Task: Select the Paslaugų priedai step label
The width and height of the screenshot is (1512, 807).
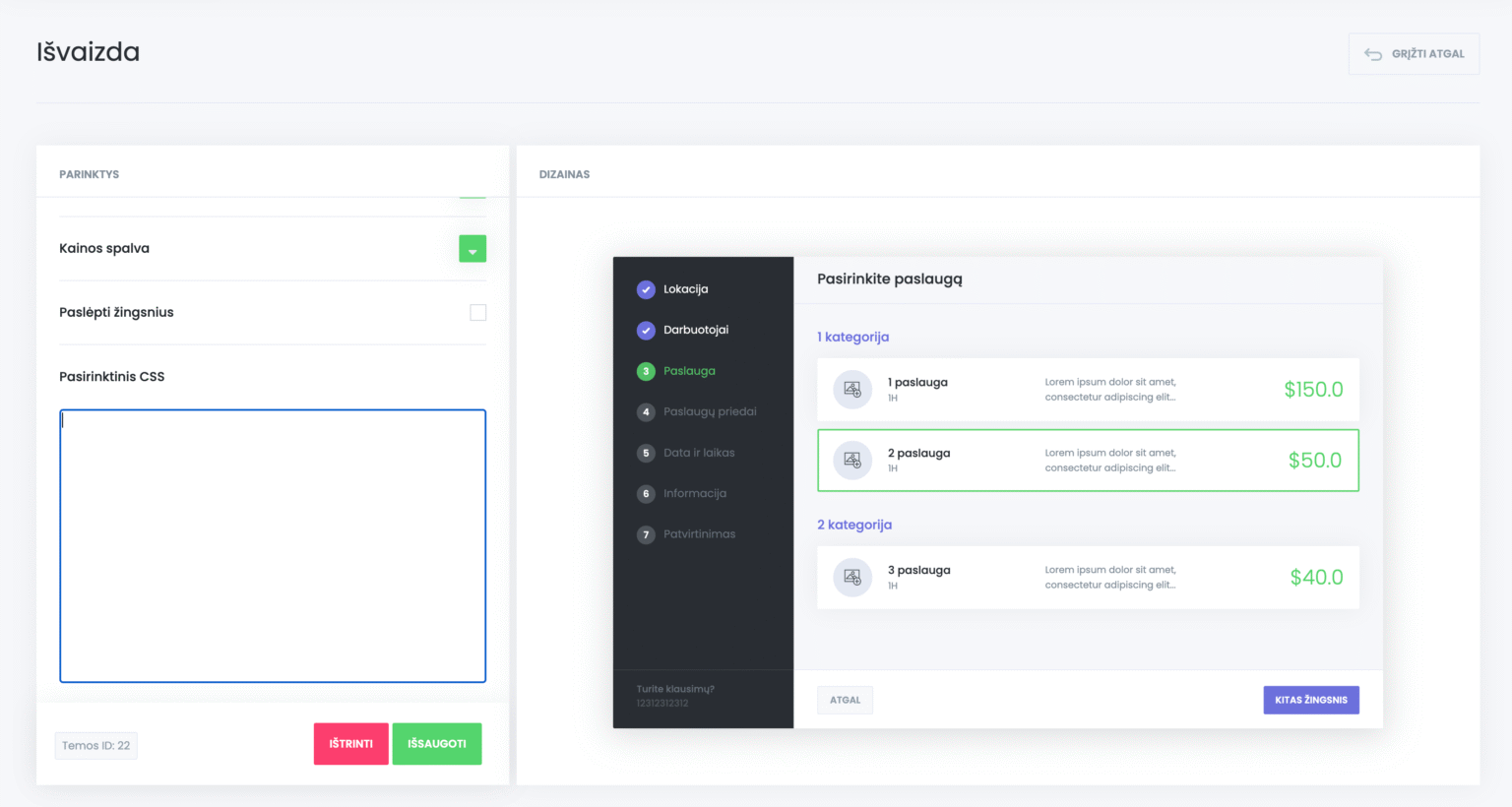Action: 710,412
